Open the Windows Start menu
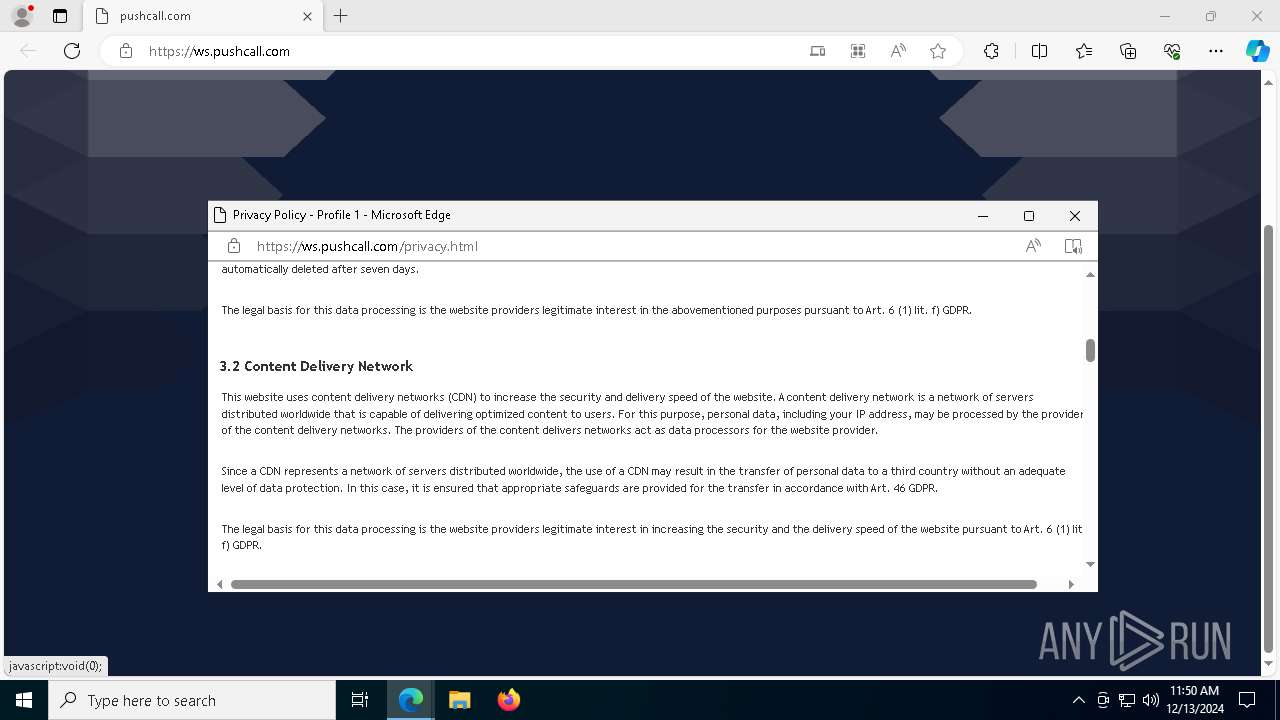 (x=24, y=700)
